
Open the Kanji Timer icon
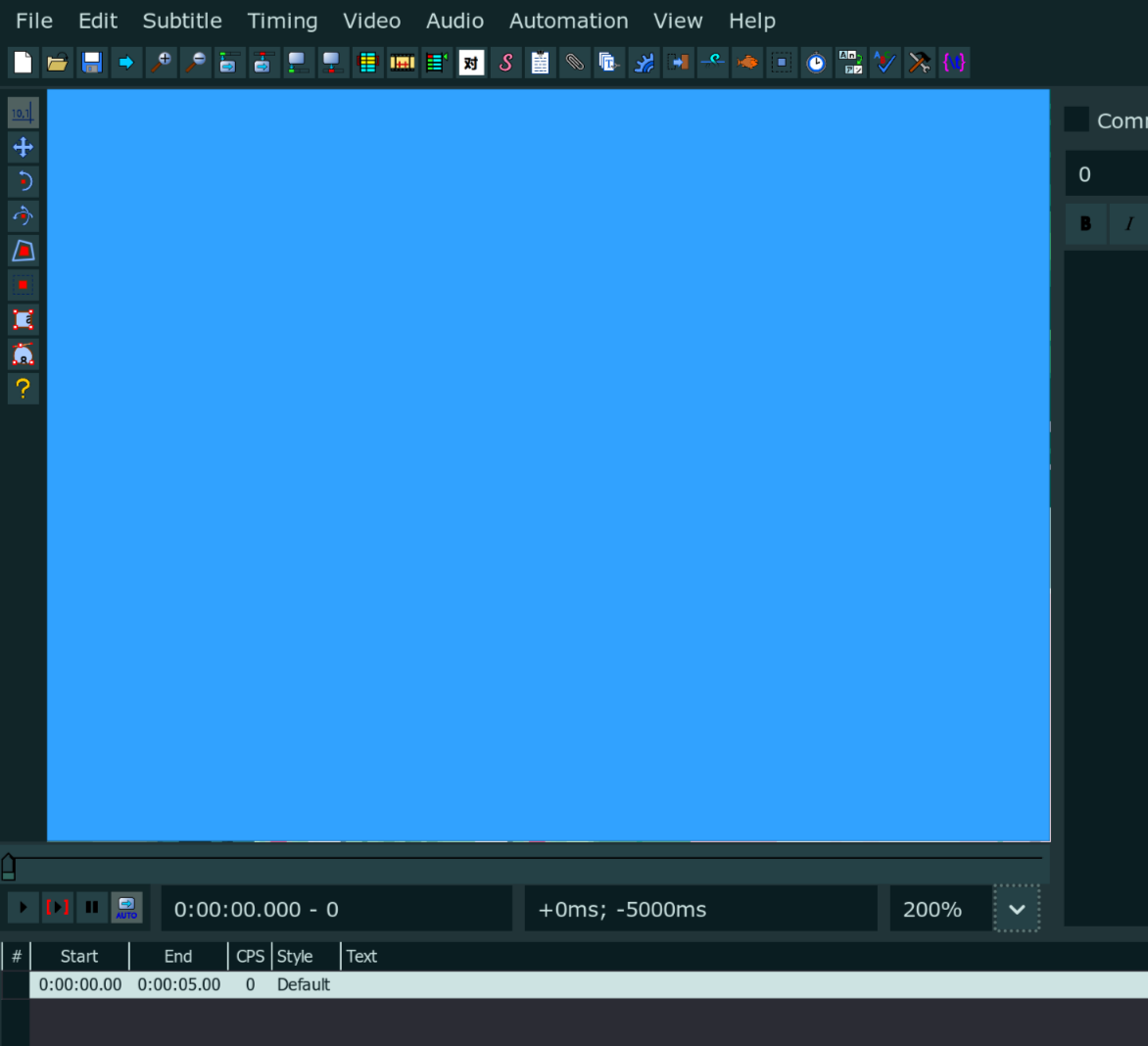click(850, 63)
